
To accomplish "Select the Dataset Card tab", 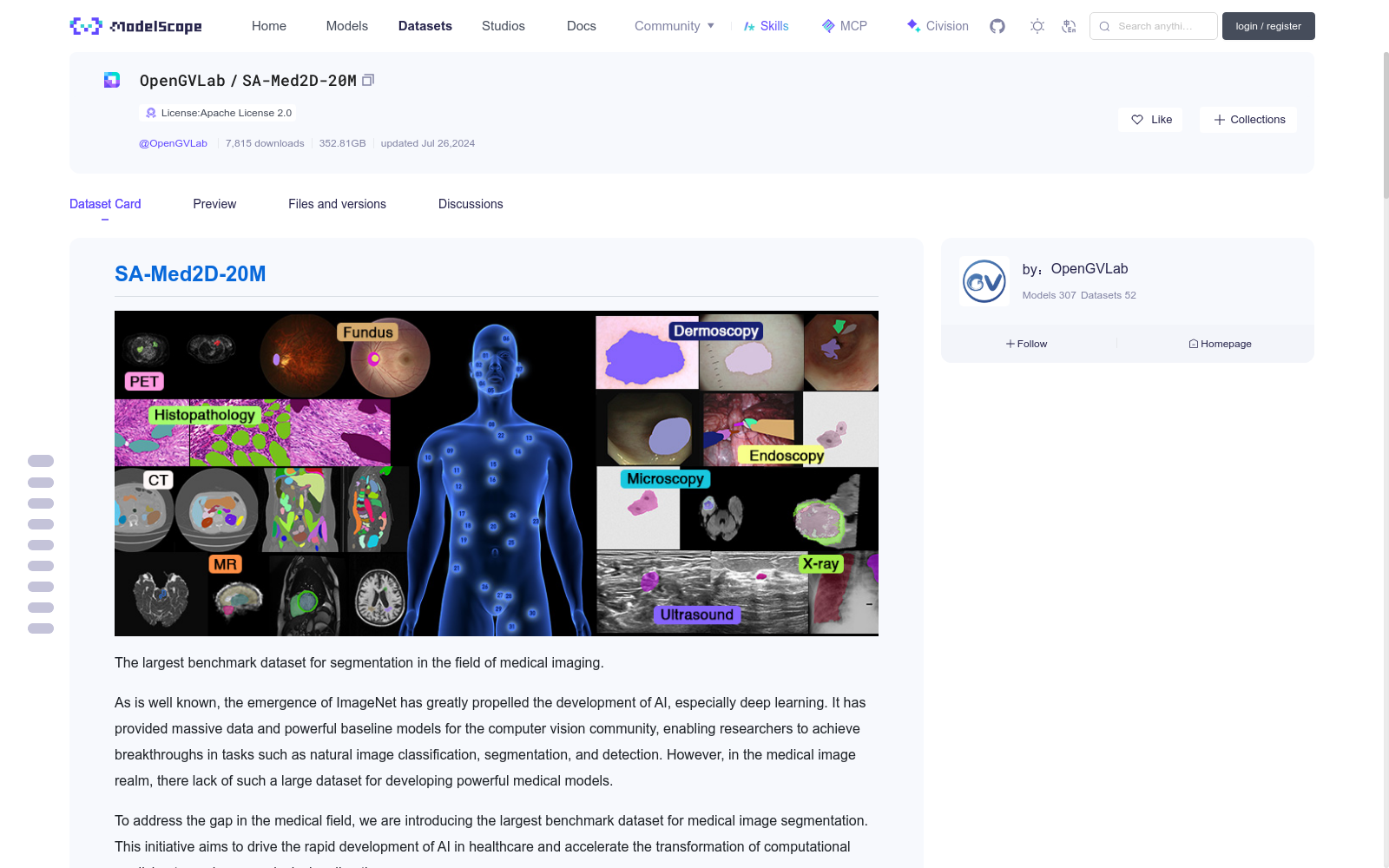I will point(105,204).
